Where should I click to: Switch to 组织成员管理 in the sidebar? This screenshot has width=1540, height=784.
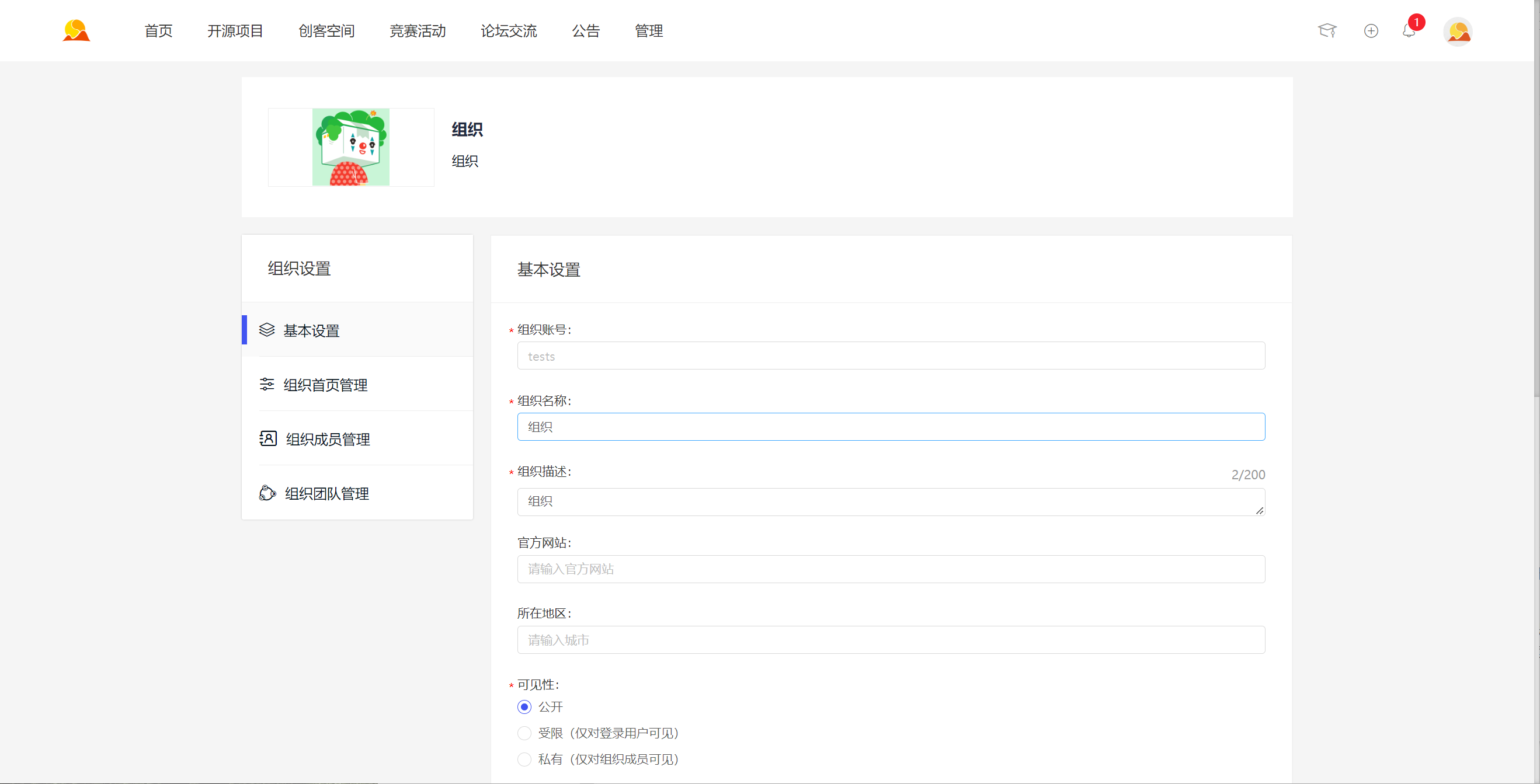click(357, 438)
